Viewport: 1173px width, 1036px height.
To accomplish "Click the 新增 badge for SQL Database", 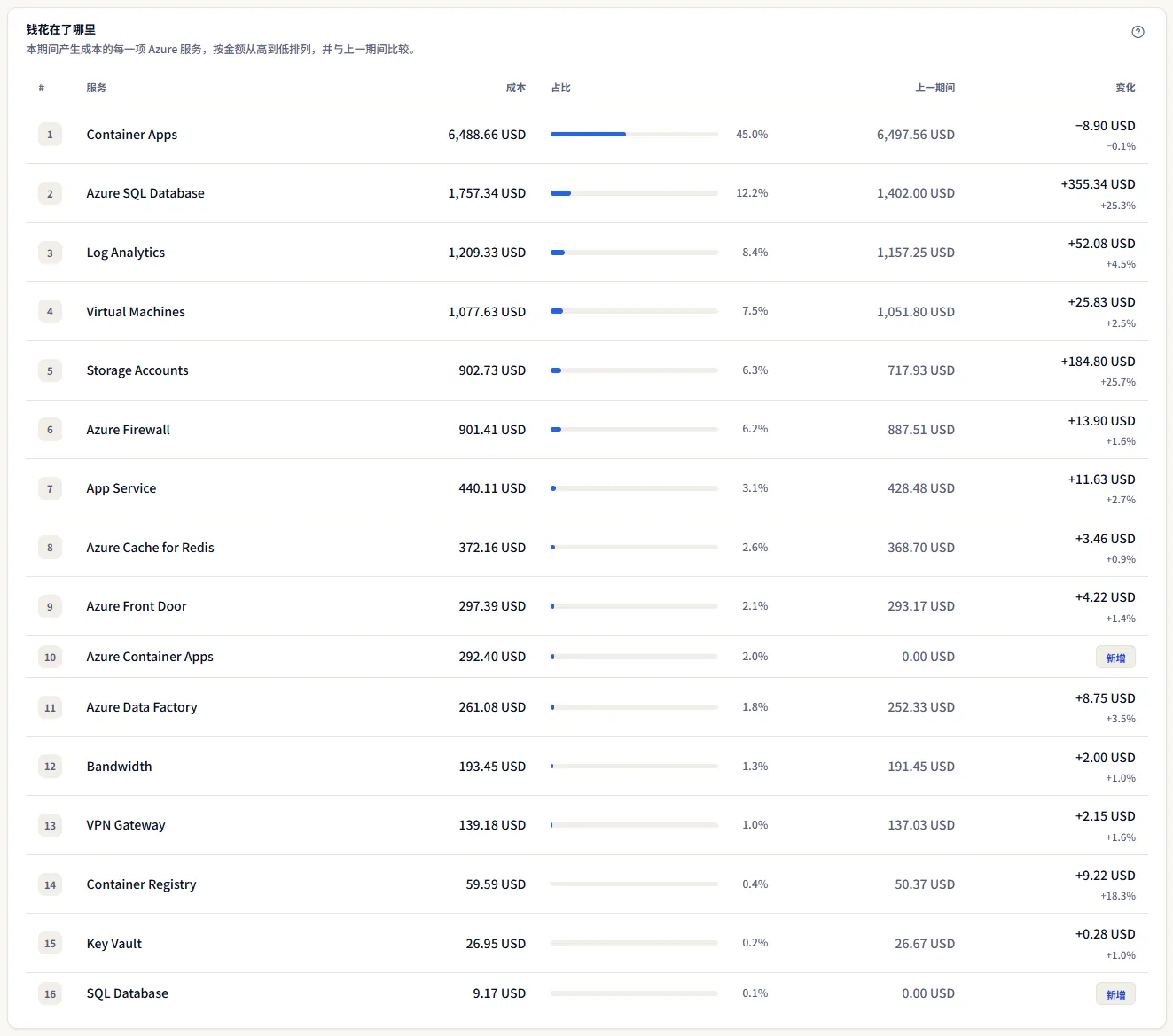I will coord(1115,994).
